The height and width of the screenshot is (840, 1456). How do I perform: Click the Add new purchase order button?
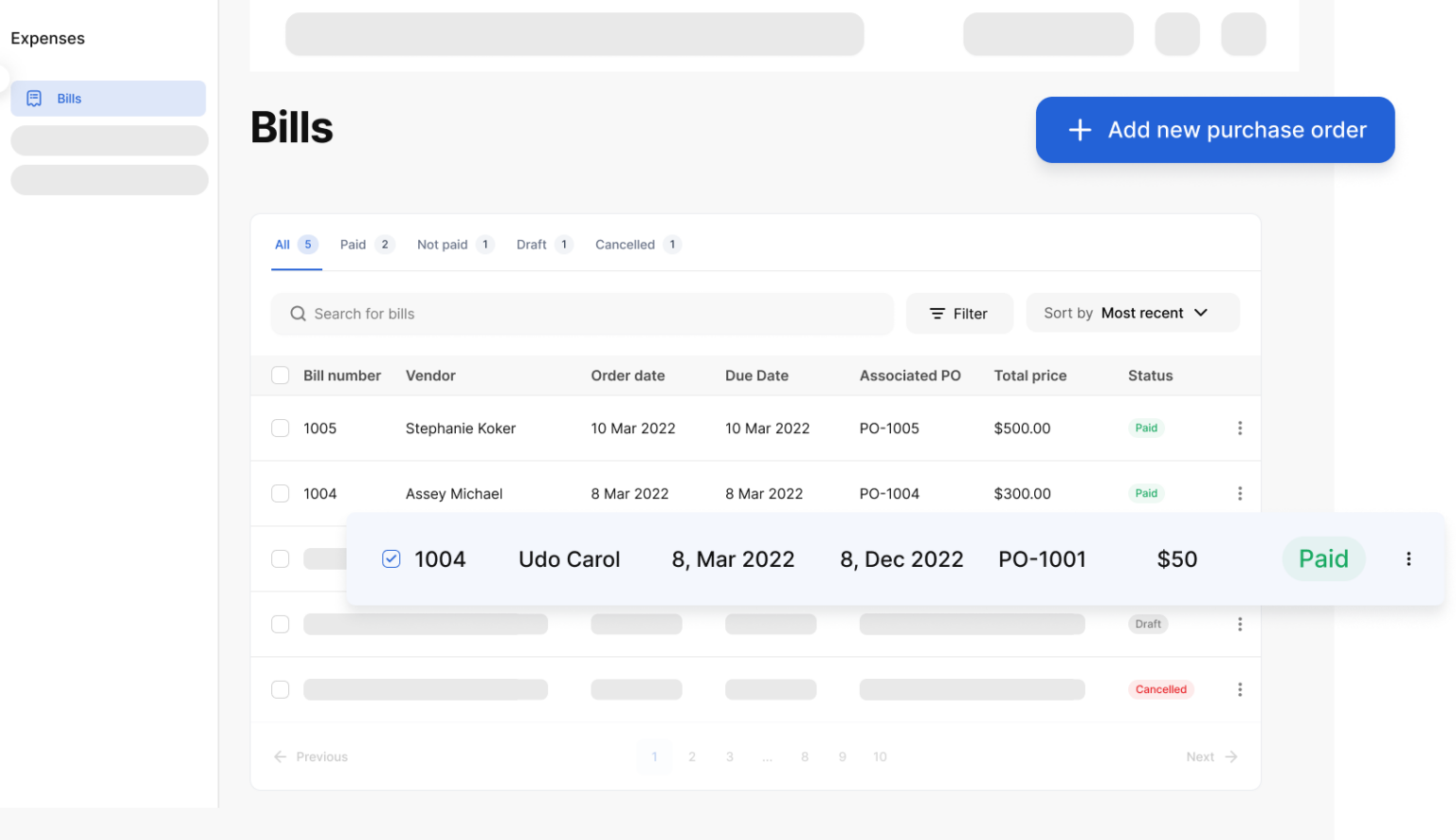tap(1216, 130)
